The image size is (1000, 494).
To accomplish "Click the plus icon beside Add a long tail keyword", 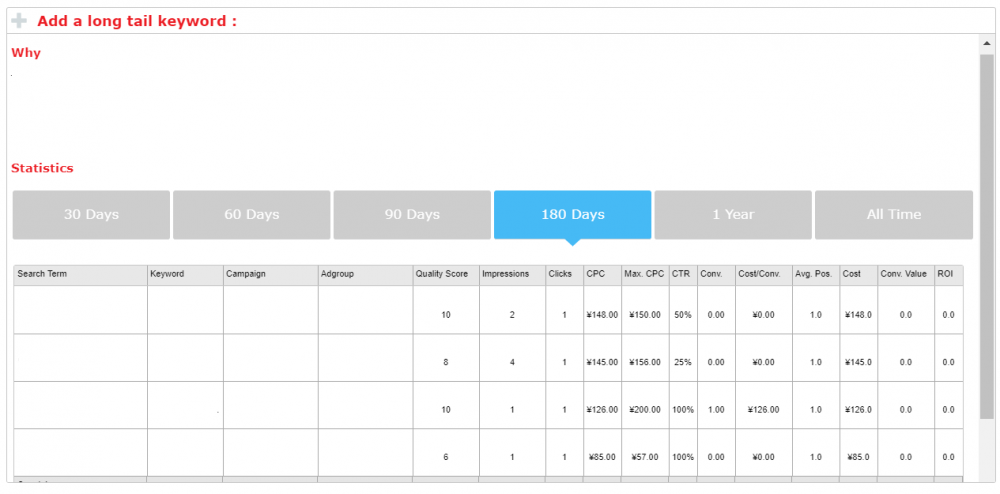I will [19, 21].
